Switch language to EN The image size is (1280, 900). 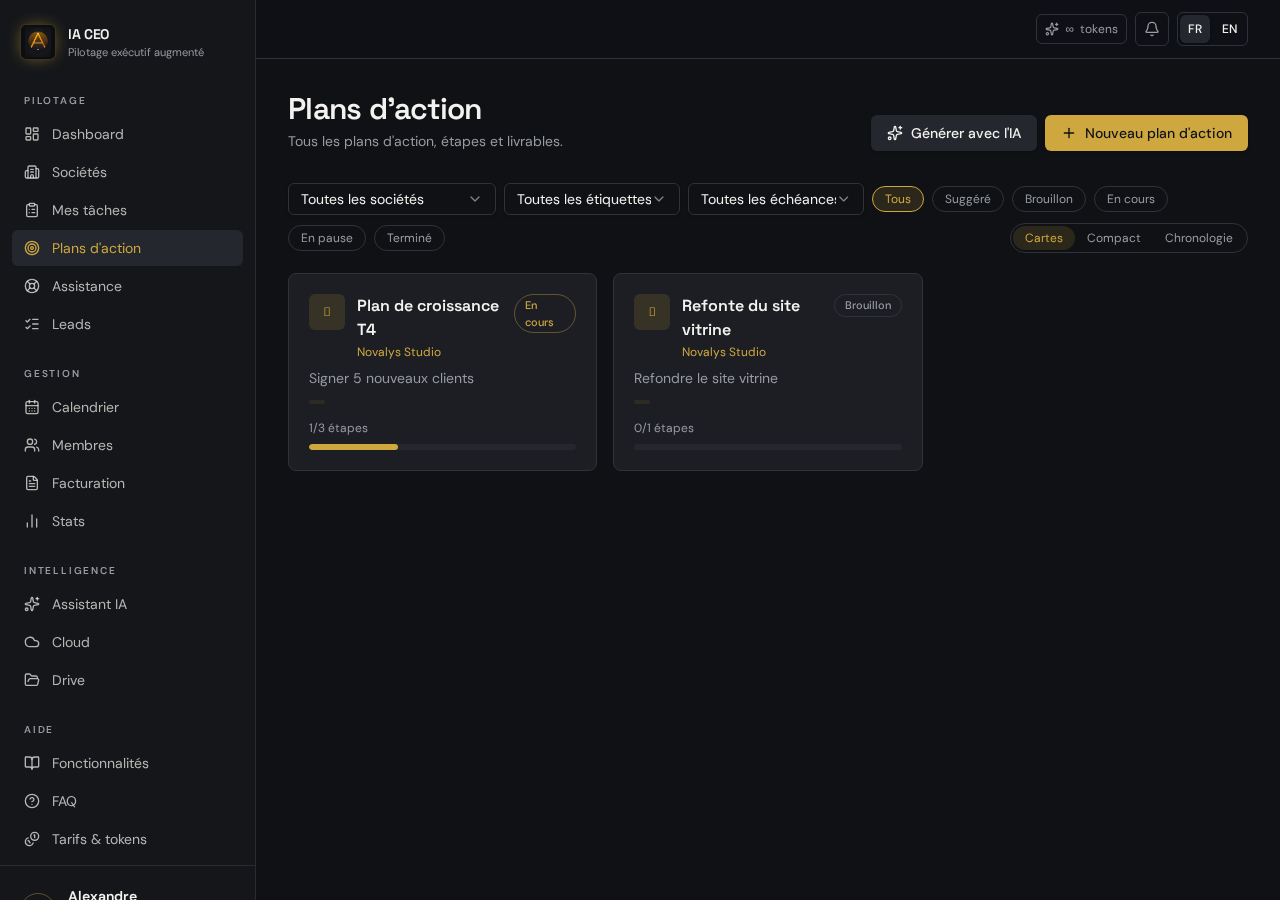(x=1230, y=29)
